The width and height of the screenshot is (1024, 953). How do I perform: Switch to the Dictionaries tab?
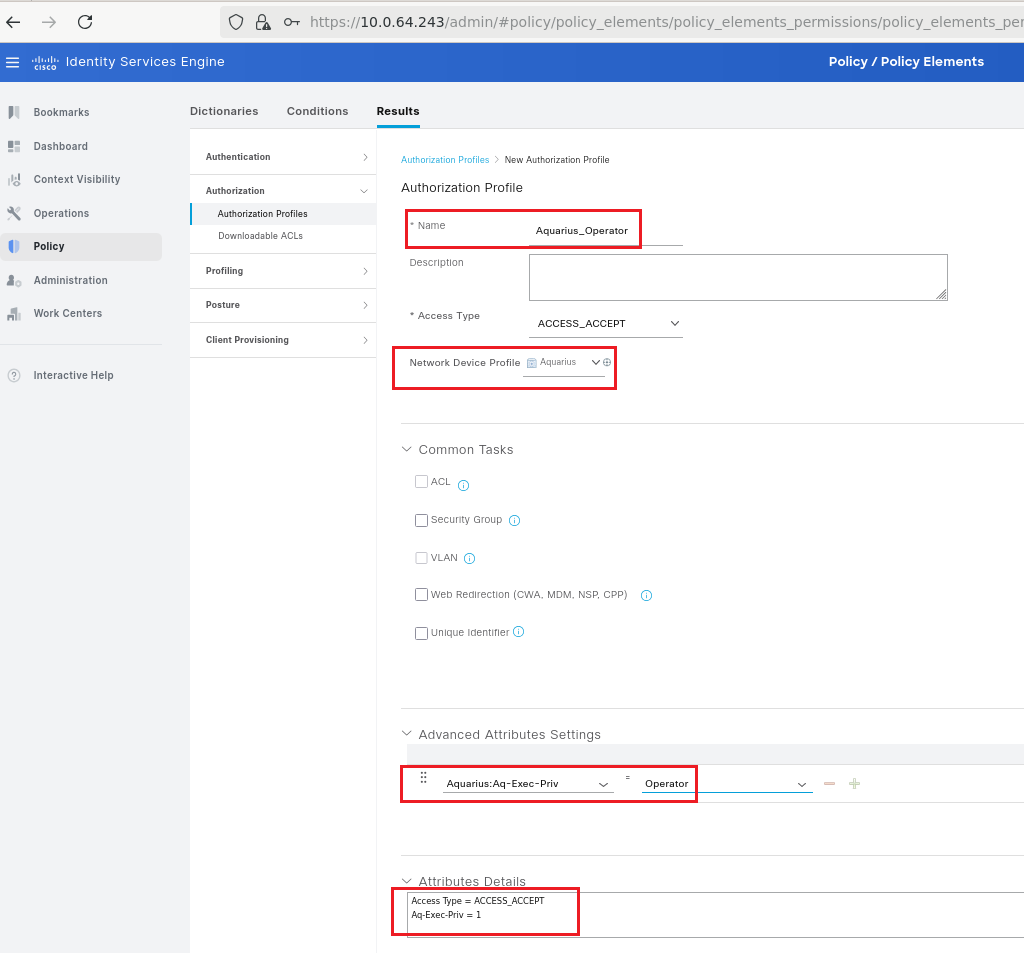coord(224,112)
